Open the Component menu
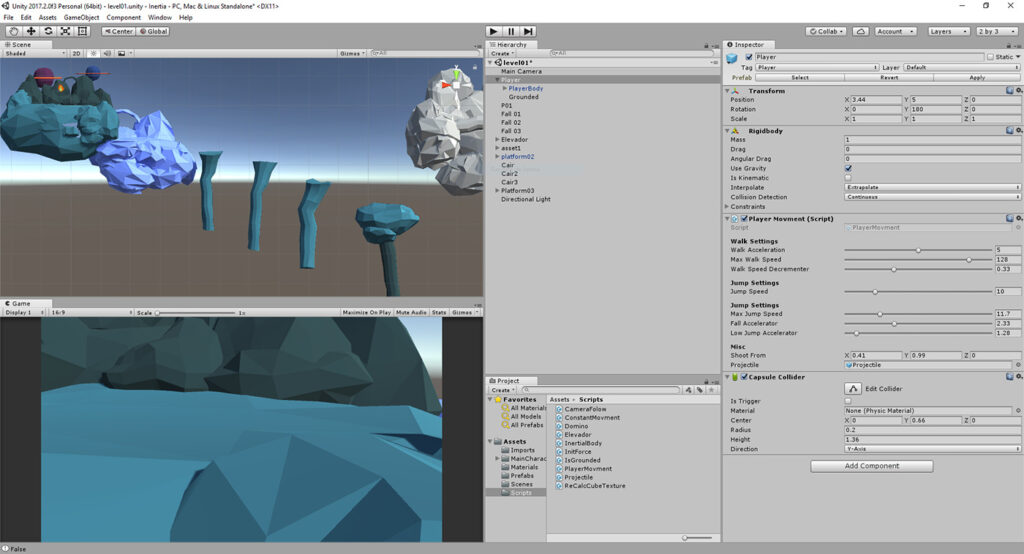 [123, 17]
